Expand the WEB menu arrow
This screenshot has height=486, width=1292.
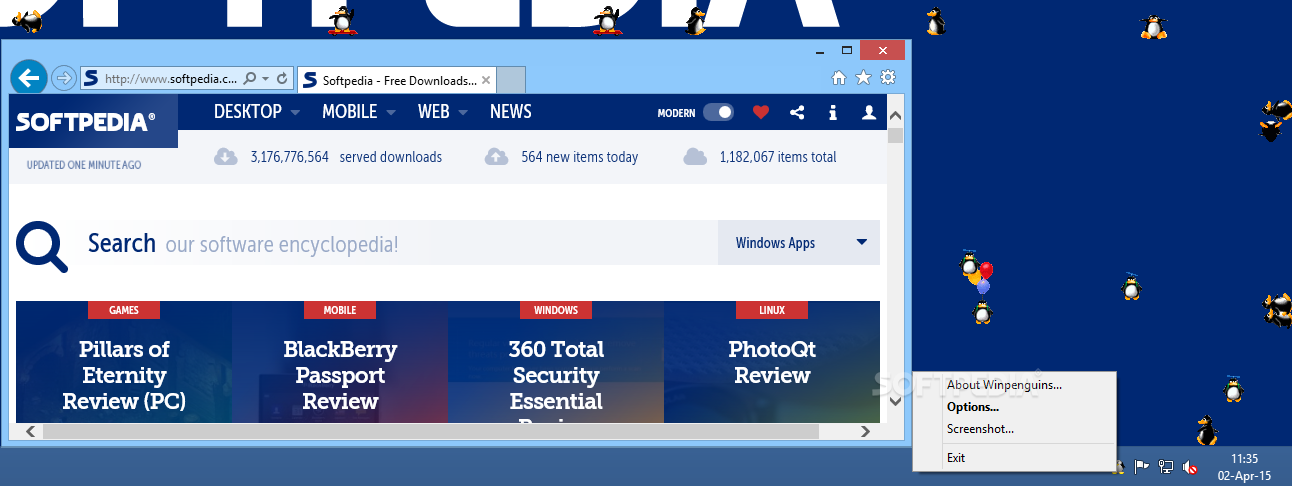point(463,113)
